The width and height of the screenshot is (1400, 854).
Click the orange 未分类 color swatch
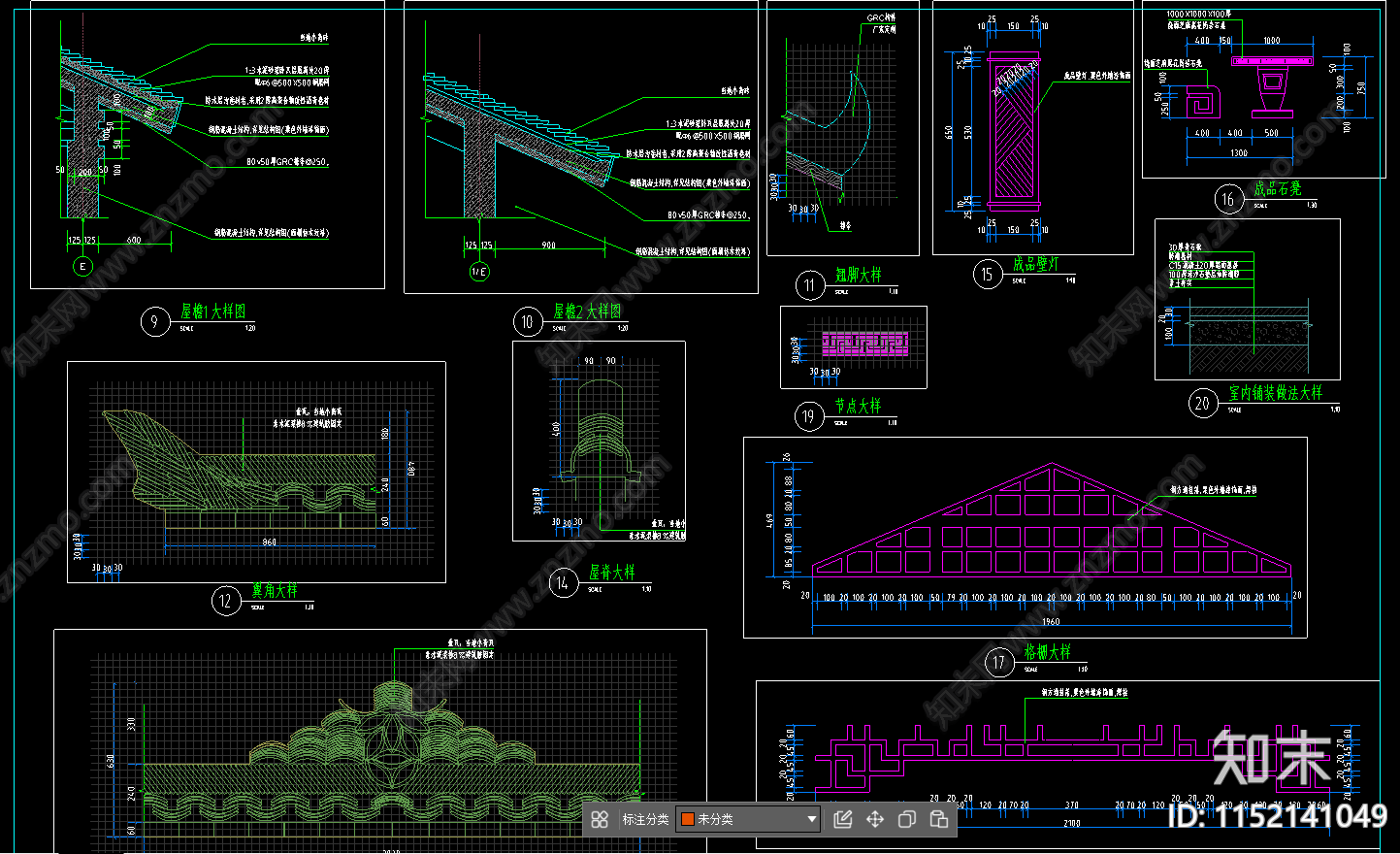[x=688, y=820]
